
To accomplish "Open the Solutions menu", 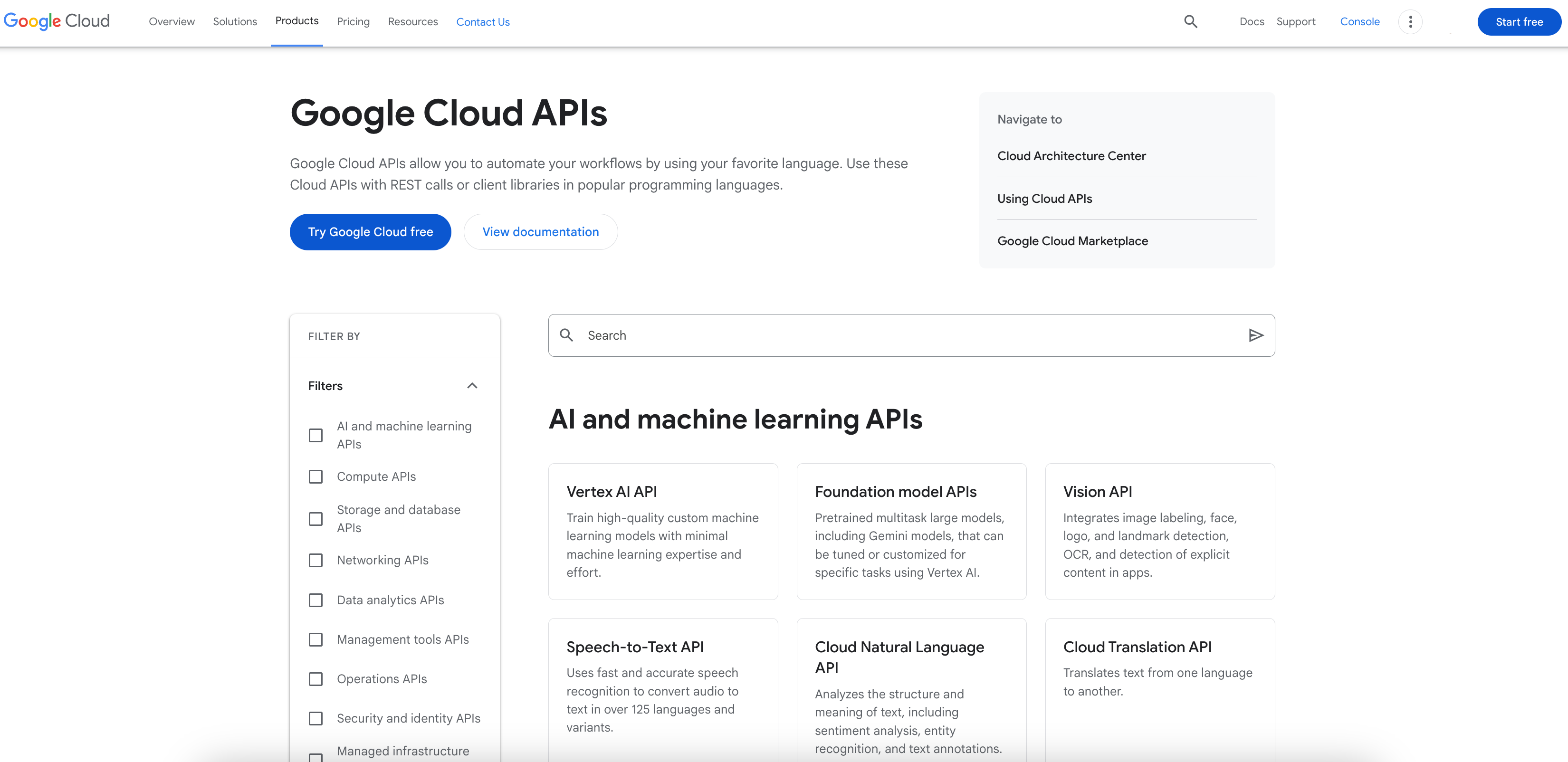I will pos(235,22).
